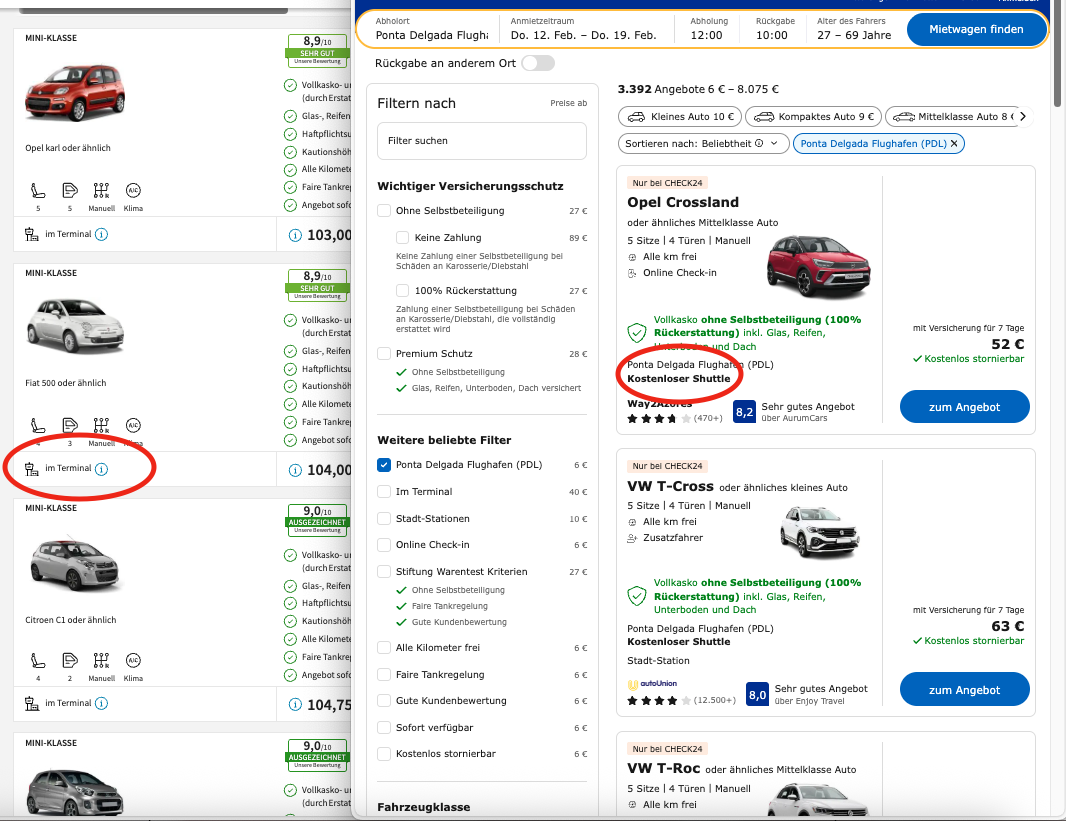Click info icon beside 103,00 price

(x=295, y=236)
